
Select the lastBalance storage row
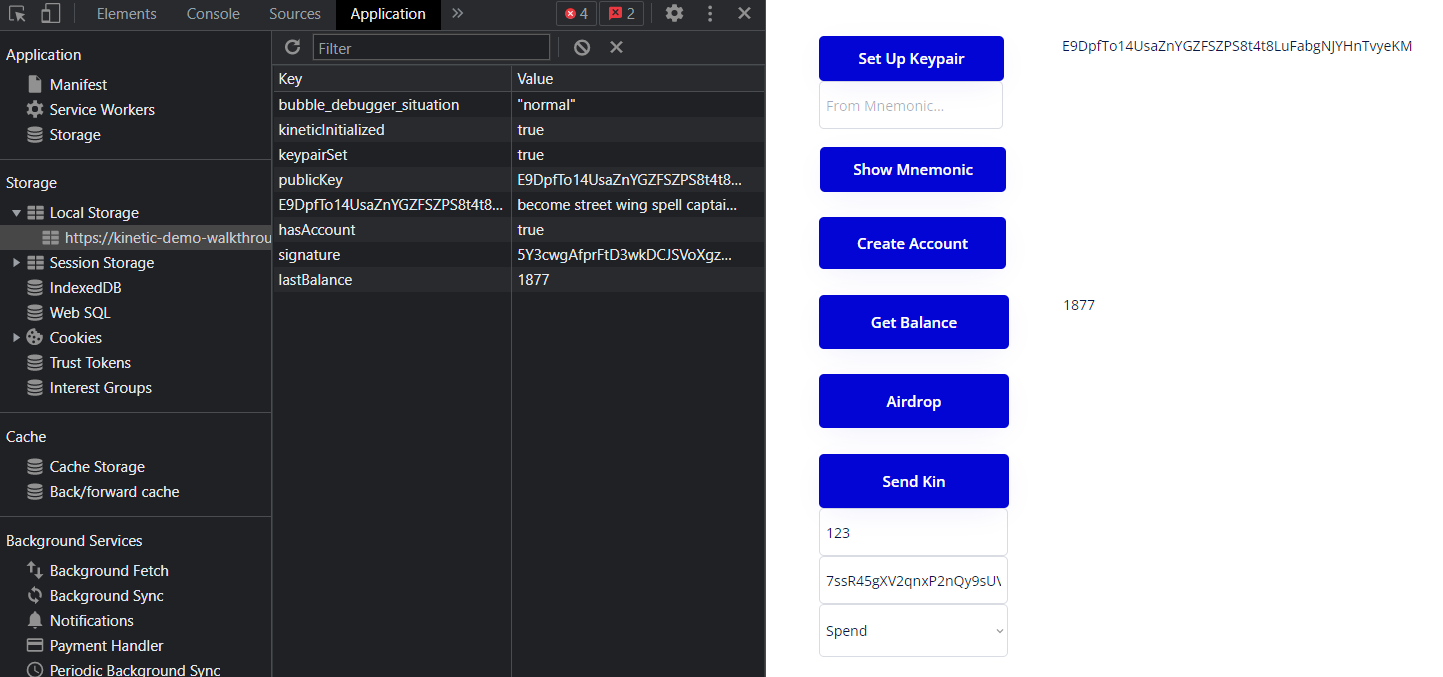click(518, 280)
